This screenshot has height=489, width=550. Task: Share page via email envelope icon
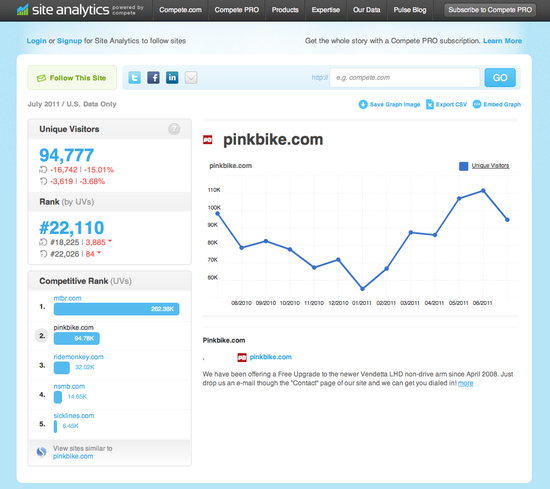click(191, 78)
